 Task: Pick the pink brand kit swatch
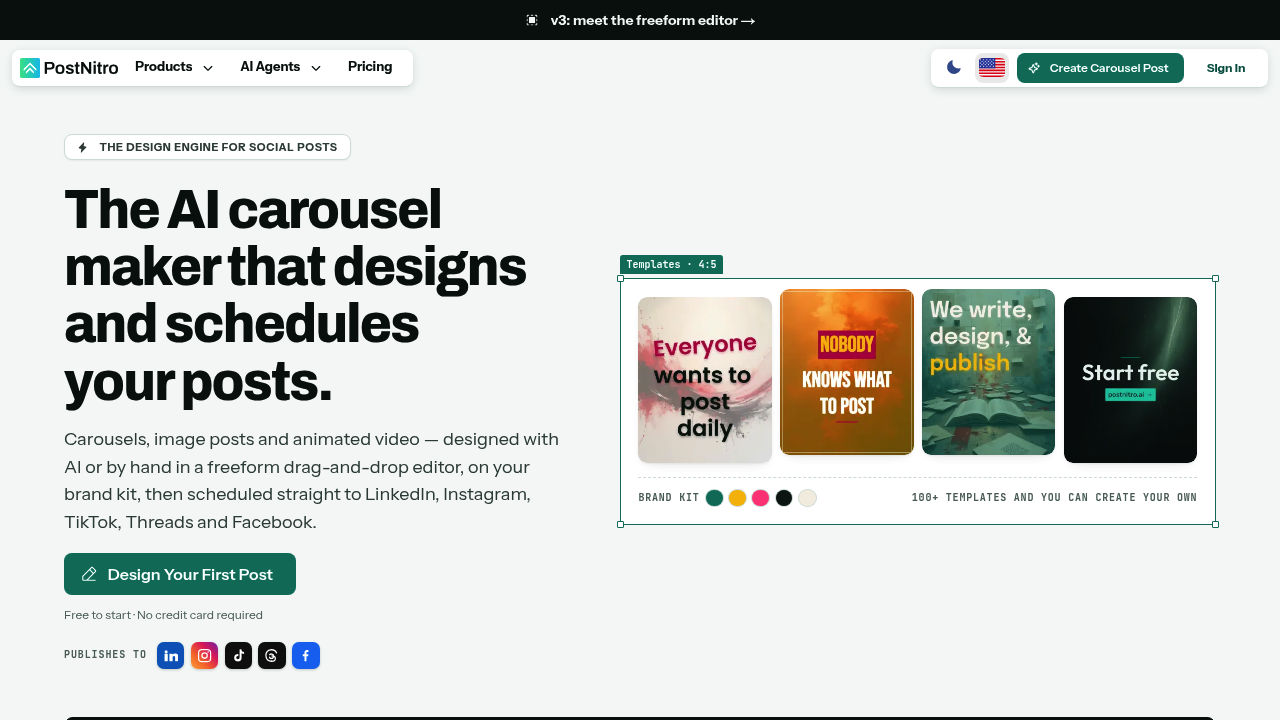[761, 498]
